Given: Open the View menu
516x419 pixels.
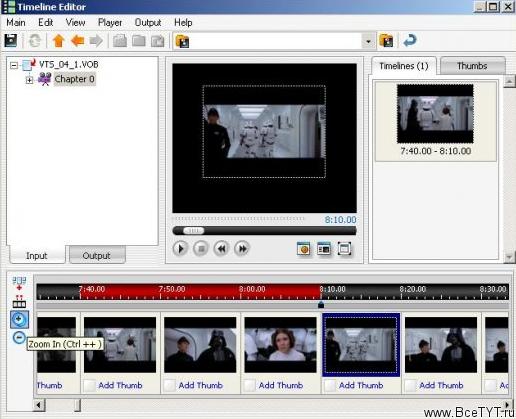Looking at the screenshot, I should point(75,22).
